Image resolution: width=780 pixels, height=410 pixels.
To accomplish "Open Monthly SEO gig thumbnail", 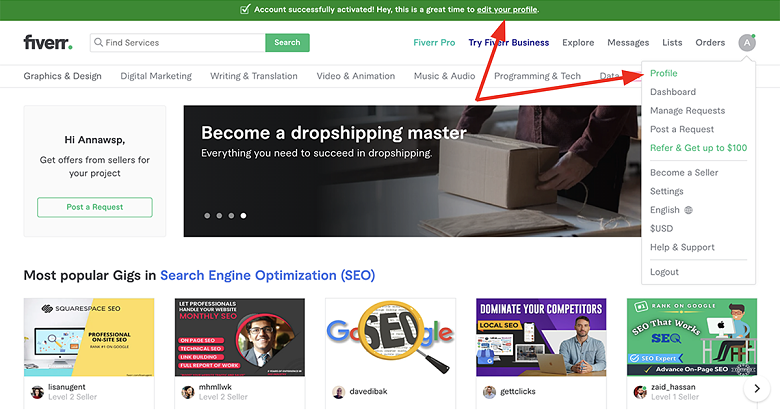I will click(x=240, y=337).
